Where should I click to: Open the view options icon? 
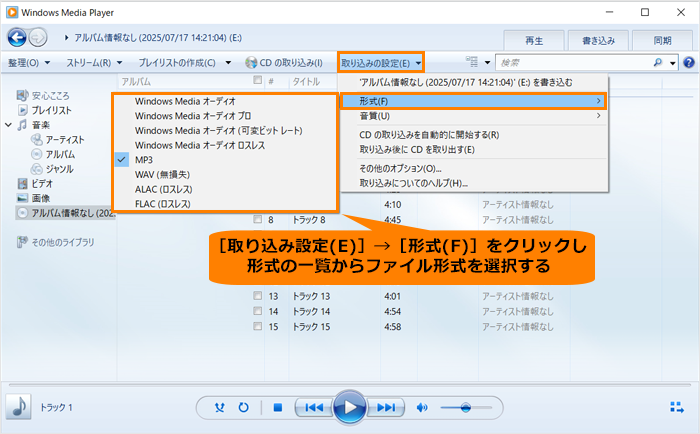point(471,62)
